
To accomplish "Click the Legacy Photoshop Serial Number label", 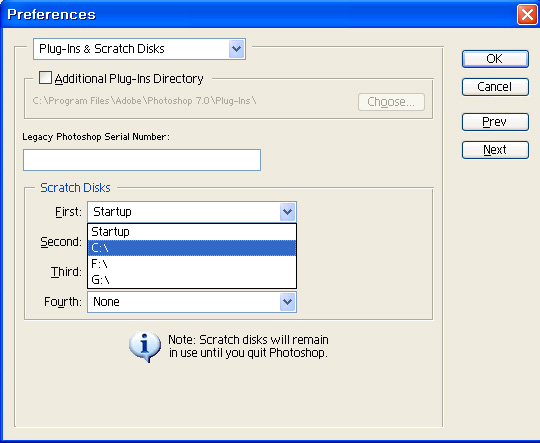I will point(96,137).
